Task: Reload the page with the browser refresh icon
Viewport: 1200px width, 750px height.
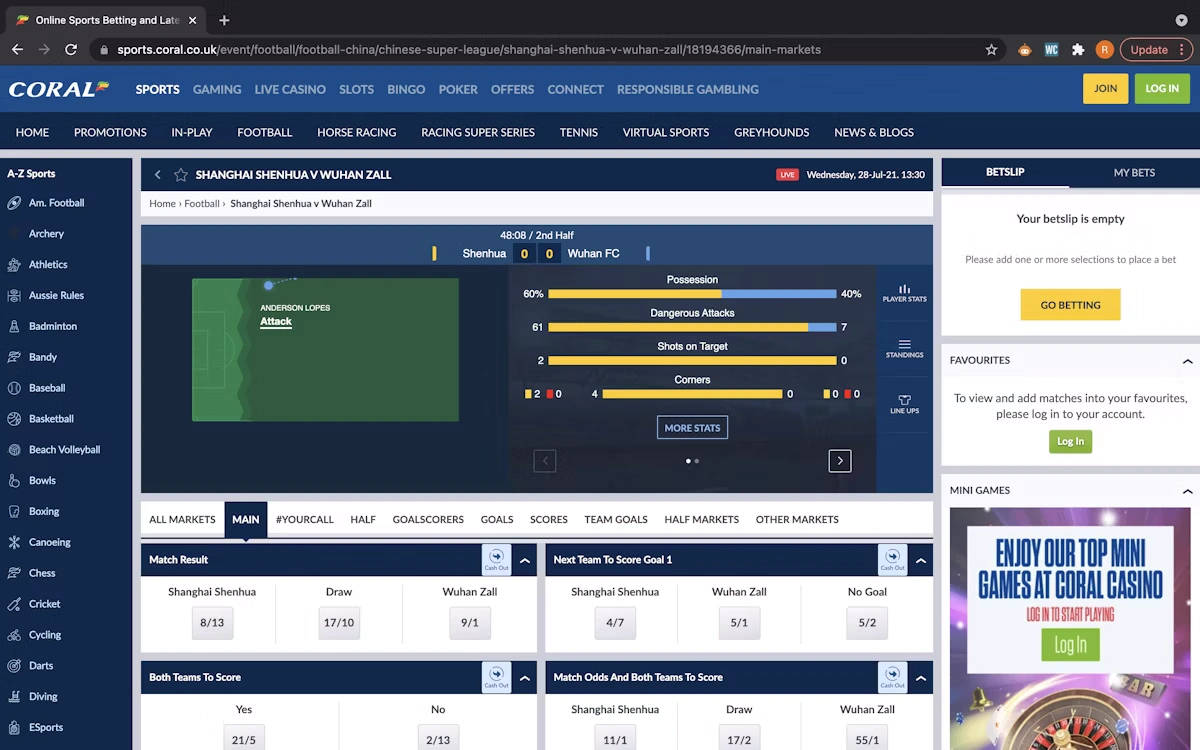Action: (71, 49)
